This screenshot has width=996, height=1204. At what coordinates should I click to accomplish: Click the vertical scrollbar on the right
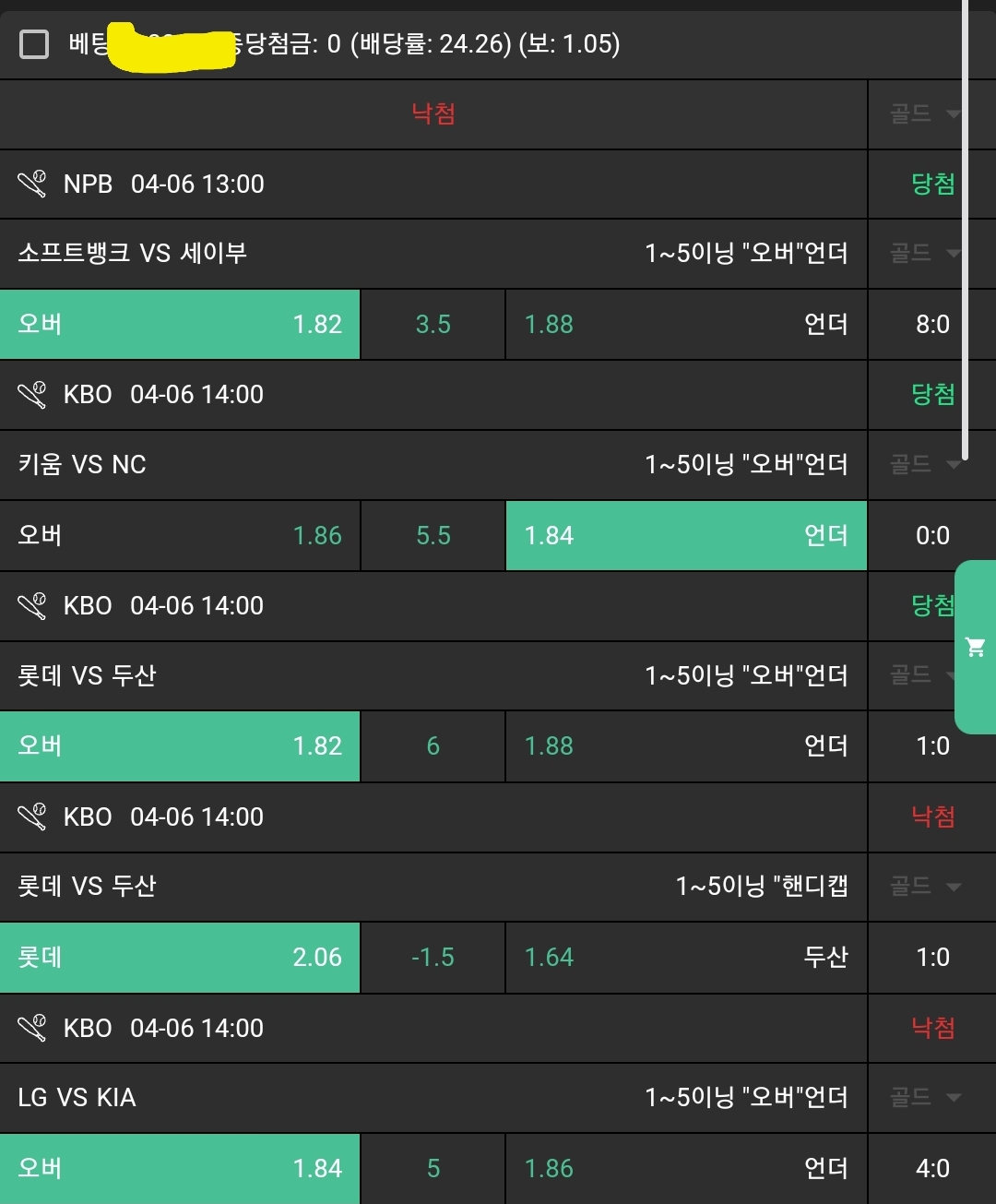point(965,231)
